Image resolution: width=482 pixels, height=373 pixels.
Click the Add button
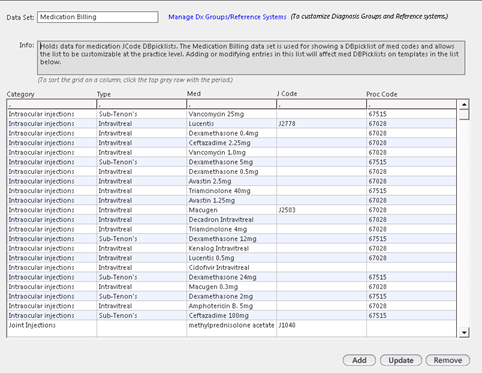[x=359, y=360]
